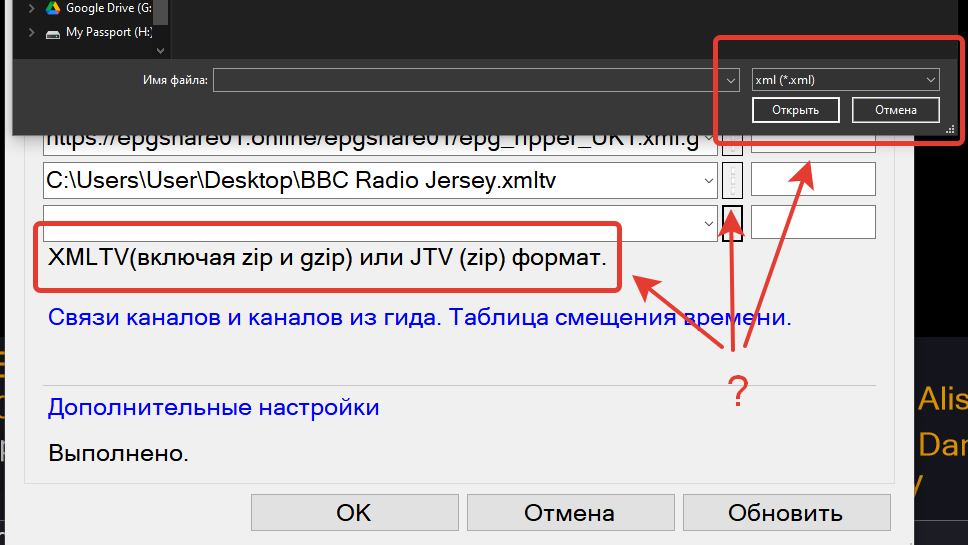Screen dimensions: 968x545
Task: Click the Открыть button
Action: [x=795, y=110]
